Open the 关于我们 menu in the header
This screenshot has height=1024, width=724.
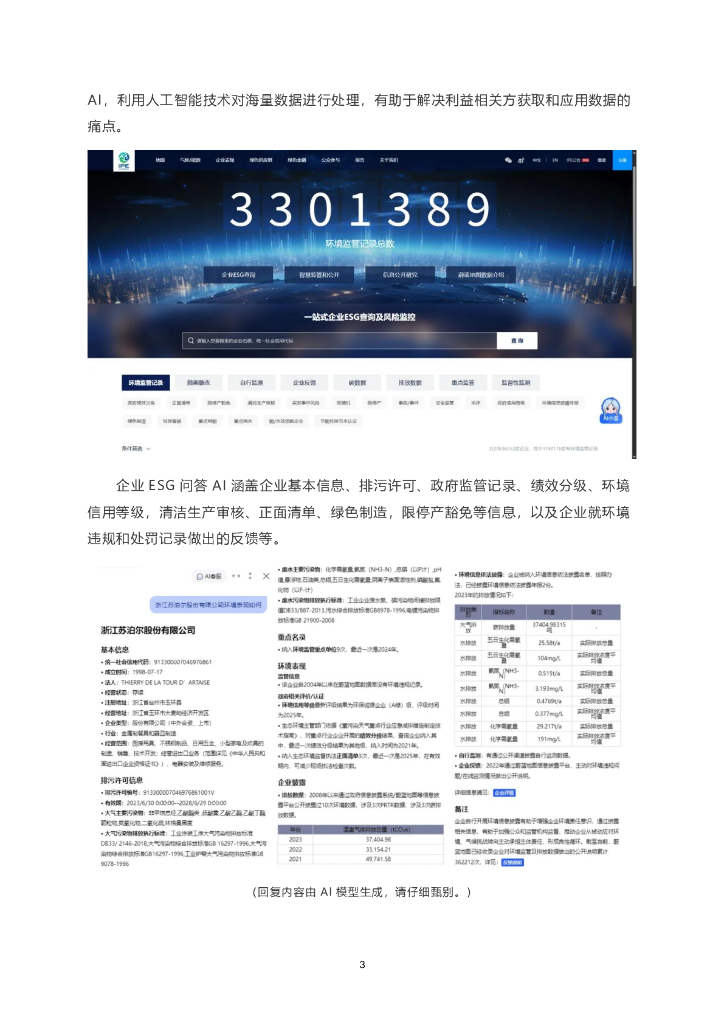[x=389, y=160]
